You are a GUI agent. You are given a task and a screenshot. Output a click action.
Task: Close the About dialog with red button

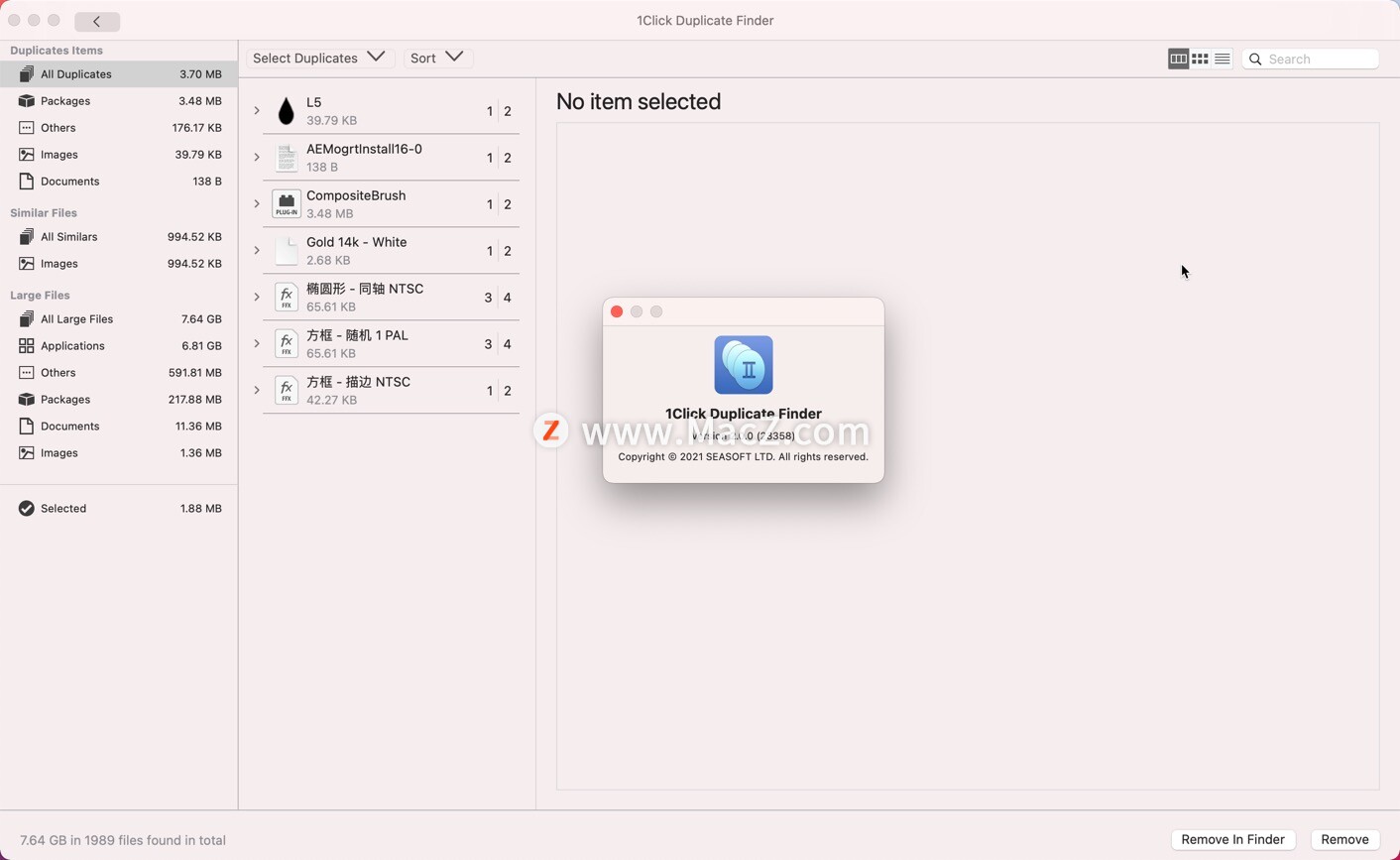pos(617,311)
